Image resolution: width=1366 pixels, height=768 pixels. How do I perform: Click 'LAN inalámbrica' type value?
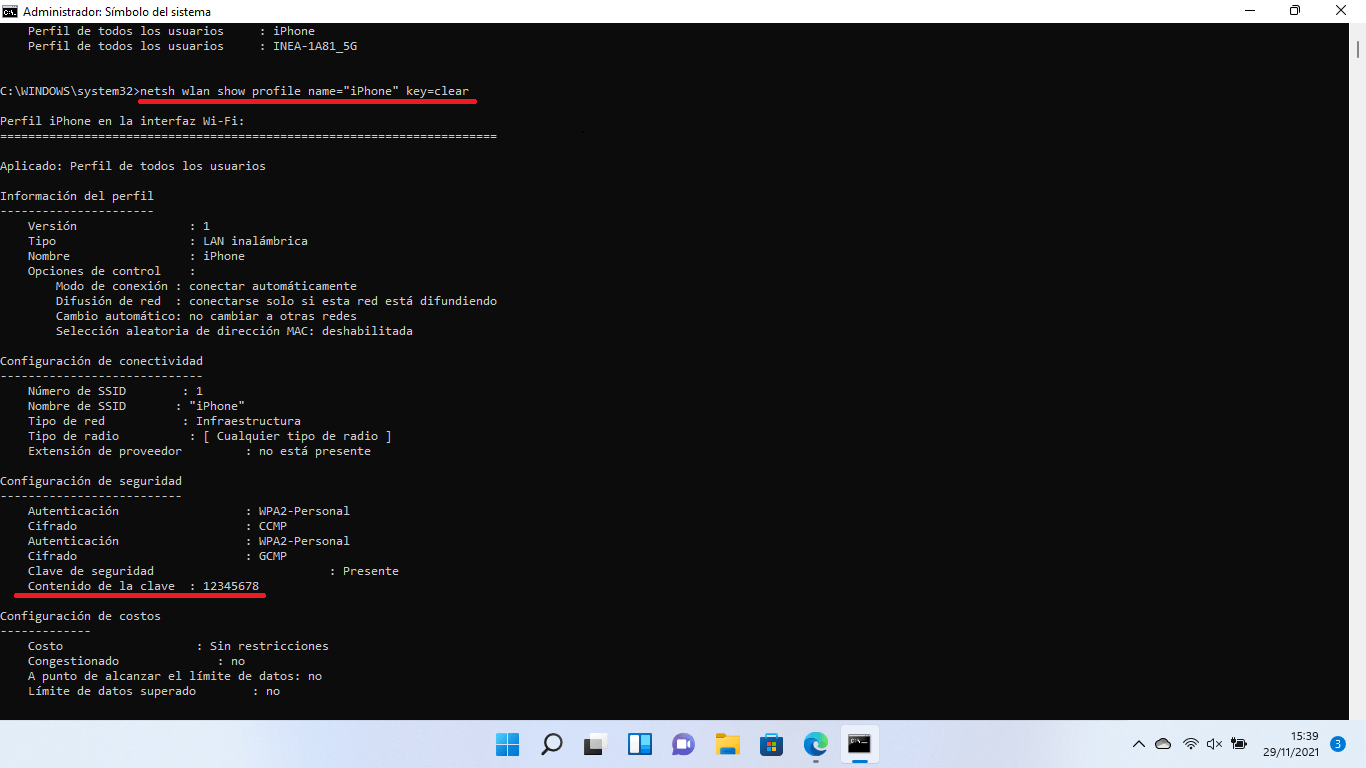(255, 241)
